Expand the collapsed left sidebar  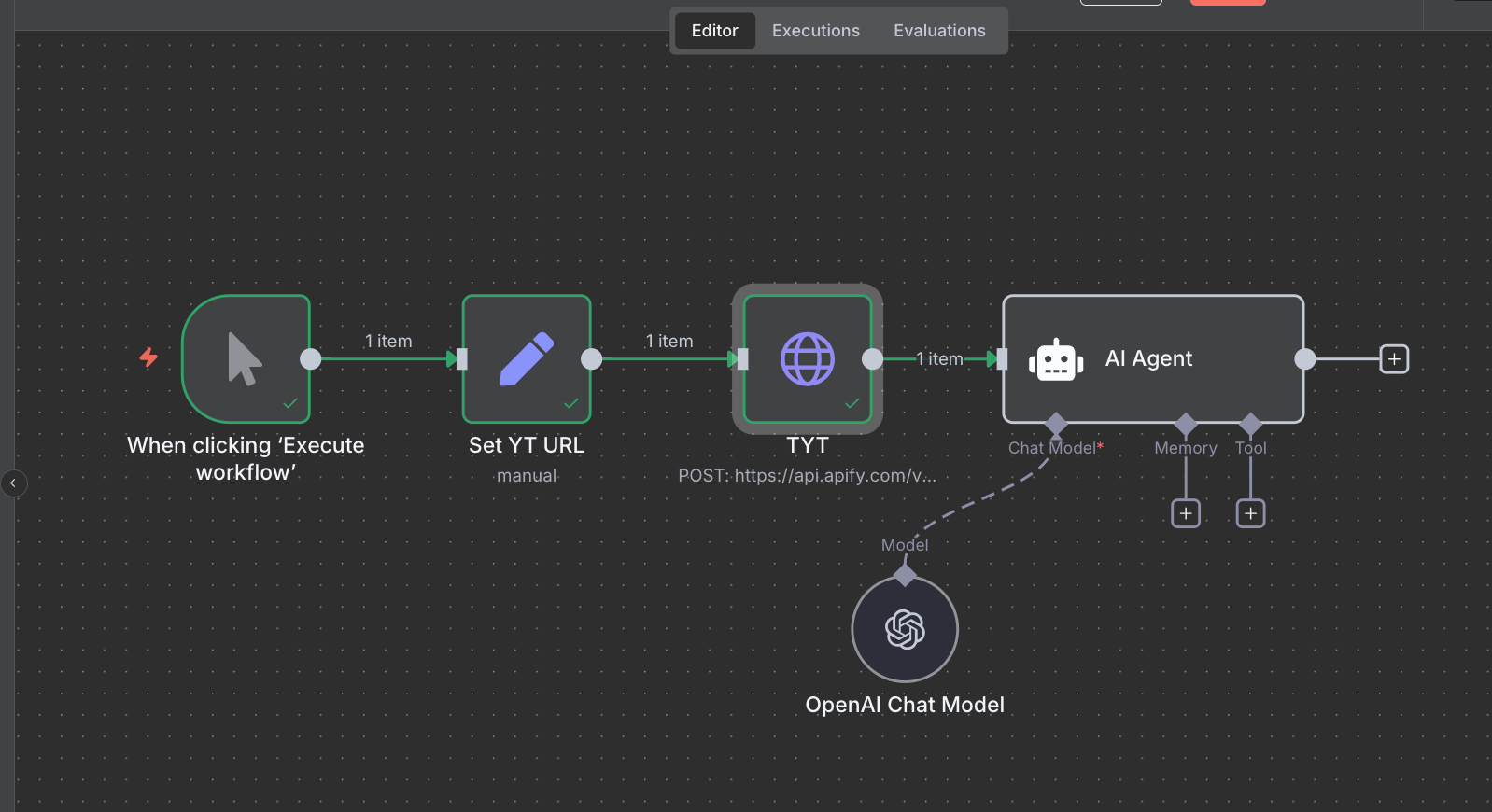tap(13, 483)
